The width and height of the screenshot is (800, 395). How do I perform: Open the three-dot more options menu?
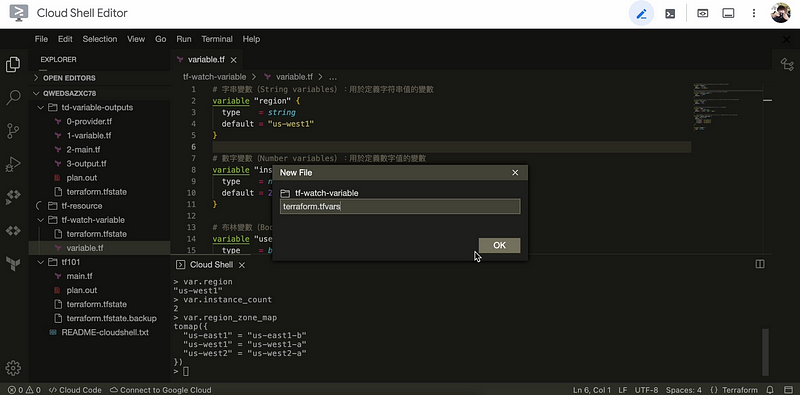point(754,14)
